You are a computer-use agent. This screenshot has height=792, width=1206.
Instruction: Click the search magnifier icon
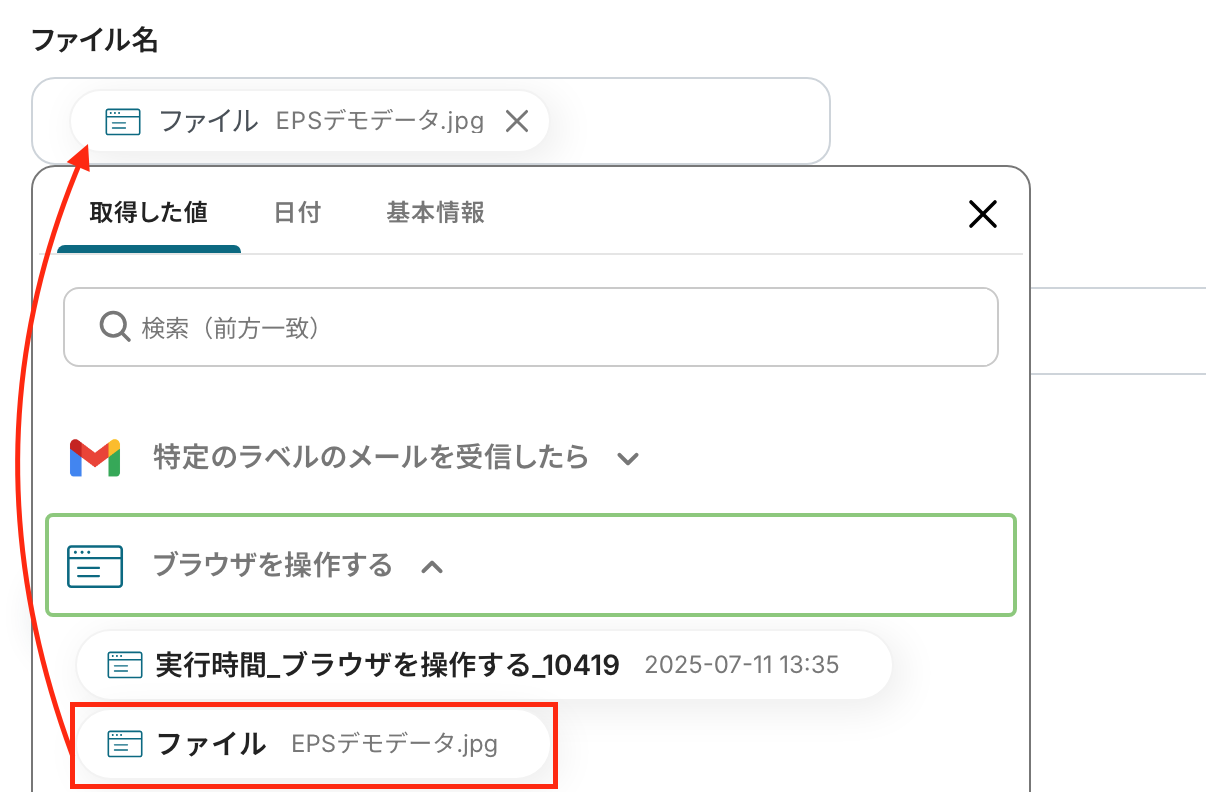[114, 327]
